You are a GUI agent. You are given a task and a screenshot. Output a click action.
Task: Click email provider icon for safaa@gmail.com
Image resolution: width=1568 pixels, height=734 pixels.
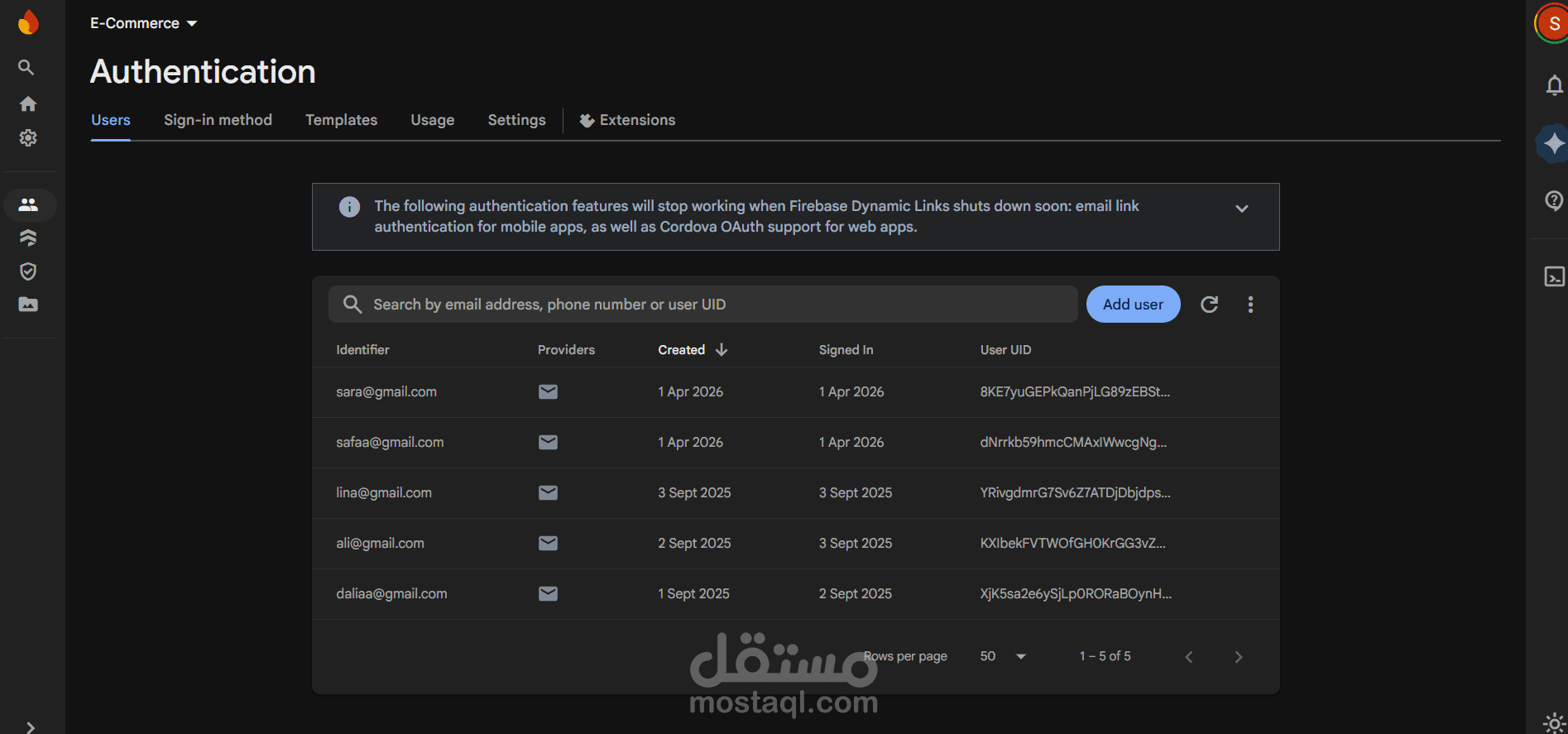coord(548,442)
